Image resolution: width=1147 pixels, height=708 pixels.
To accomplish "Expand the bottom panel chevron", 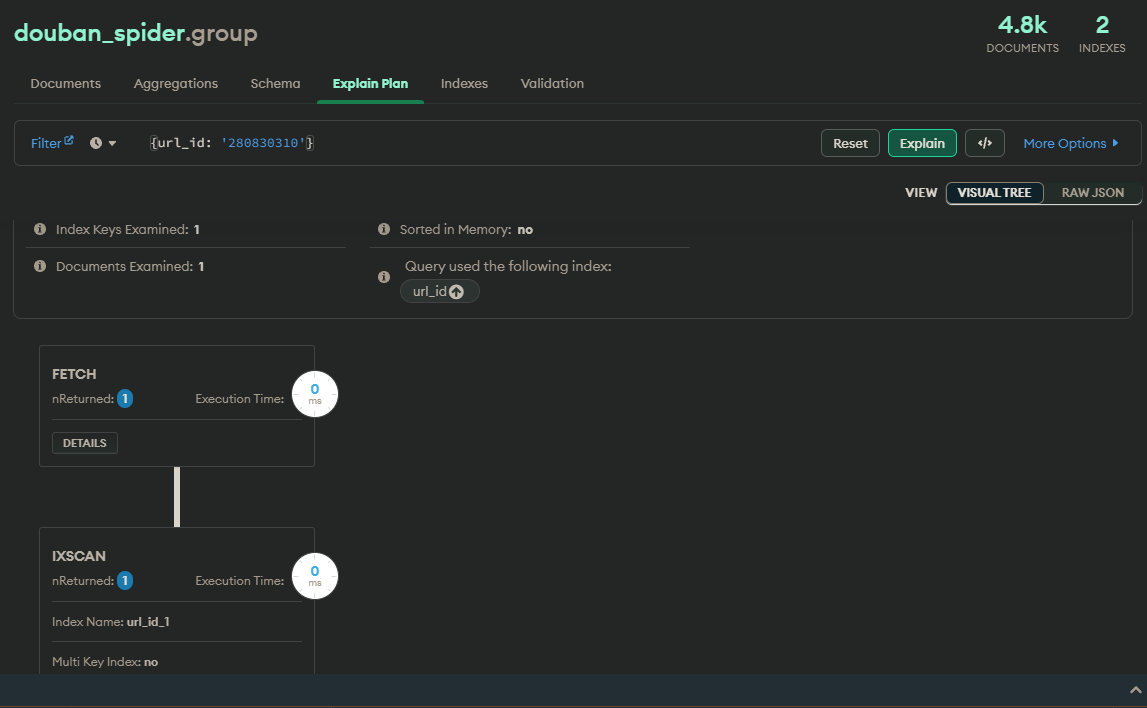I will pyautogui.click(x=1135, y=690).
